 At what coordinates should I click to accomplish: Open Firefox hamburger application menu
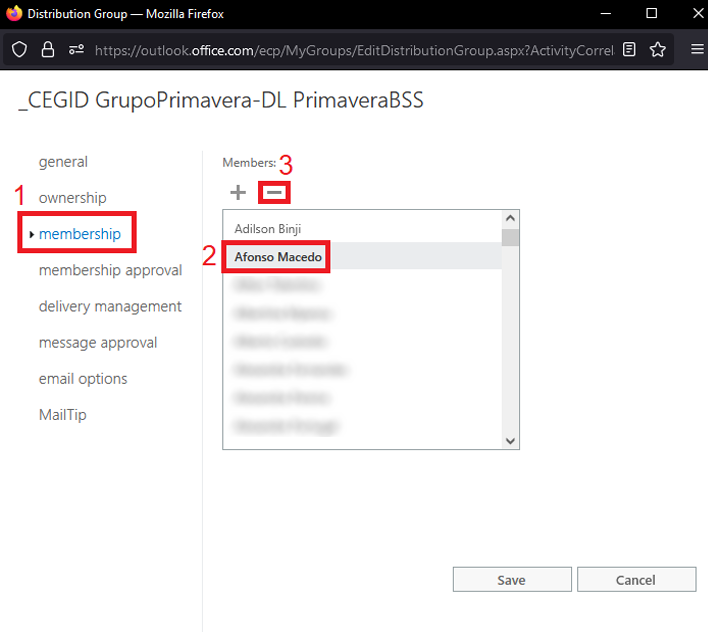[x=697, y=49]
